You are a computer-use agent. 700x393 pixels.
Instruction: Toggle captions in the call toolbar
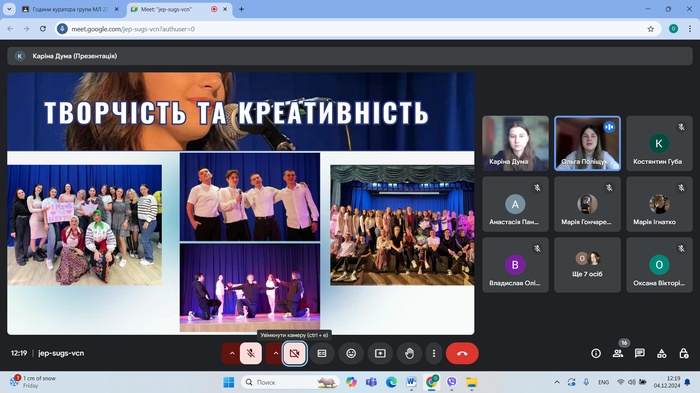click(322, 353)
